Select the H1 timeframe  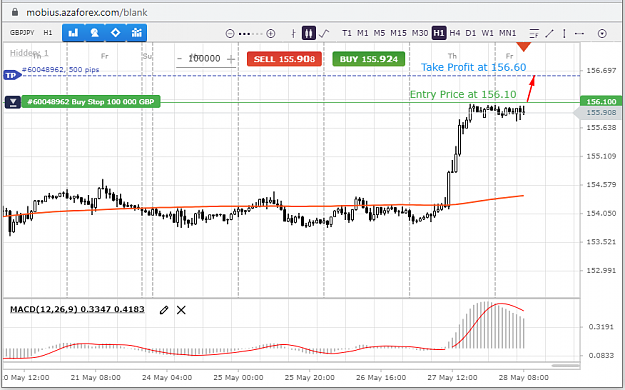[439, 33]
